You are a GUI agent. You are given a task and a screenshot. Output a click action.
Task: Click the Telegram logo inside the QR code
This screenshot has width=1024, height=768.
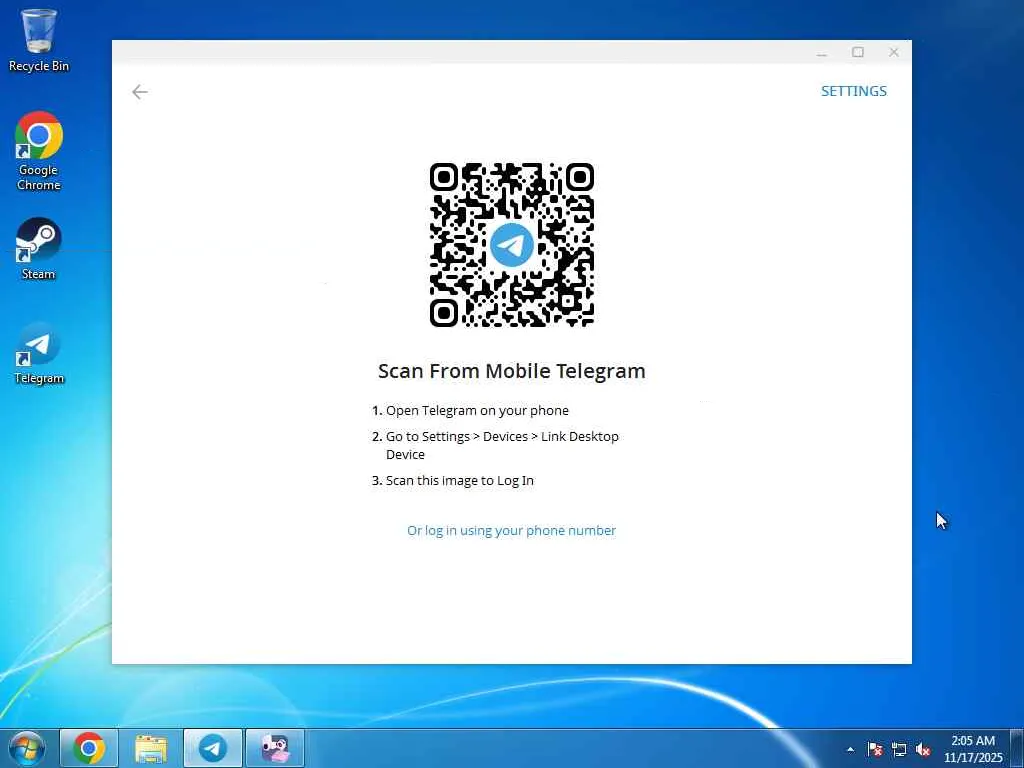[x=512, y=245]
